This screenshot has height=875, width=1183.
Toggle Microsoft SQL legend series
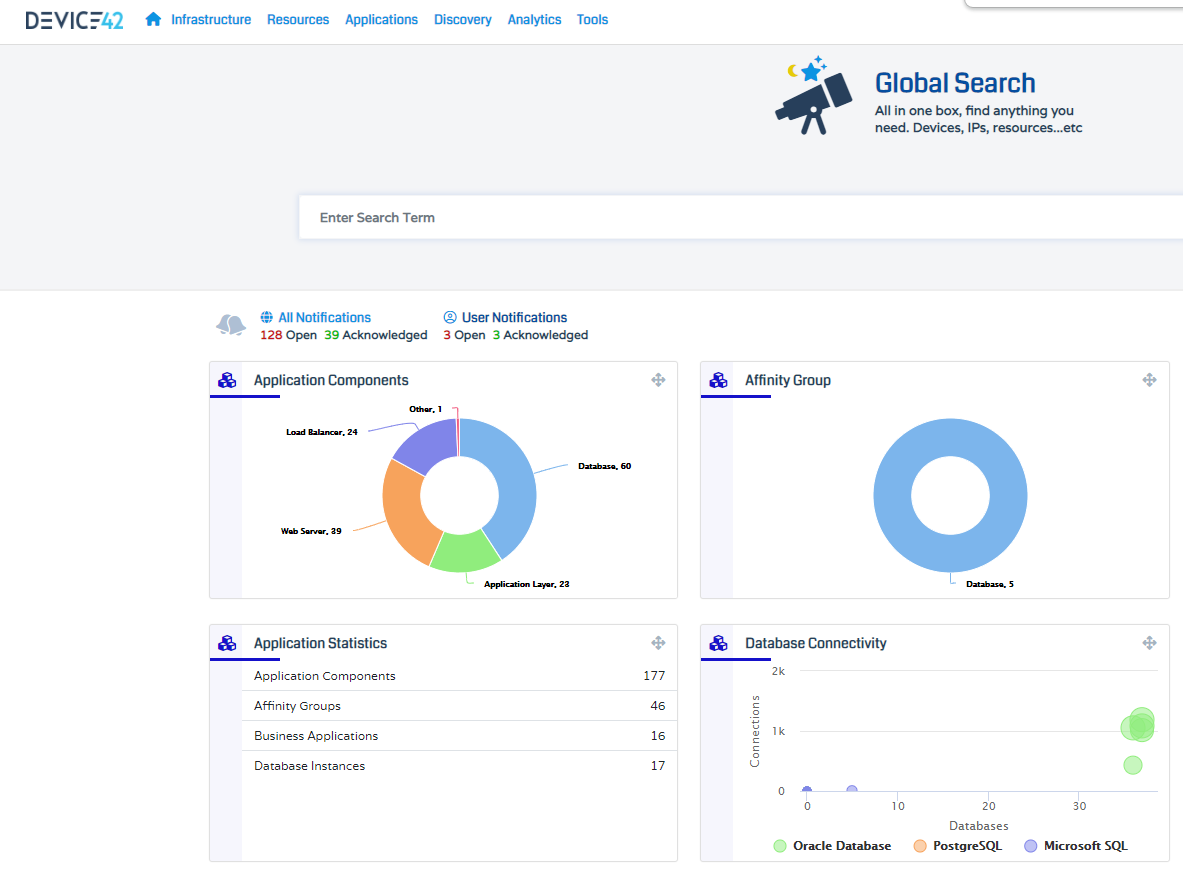(1076, 846)
